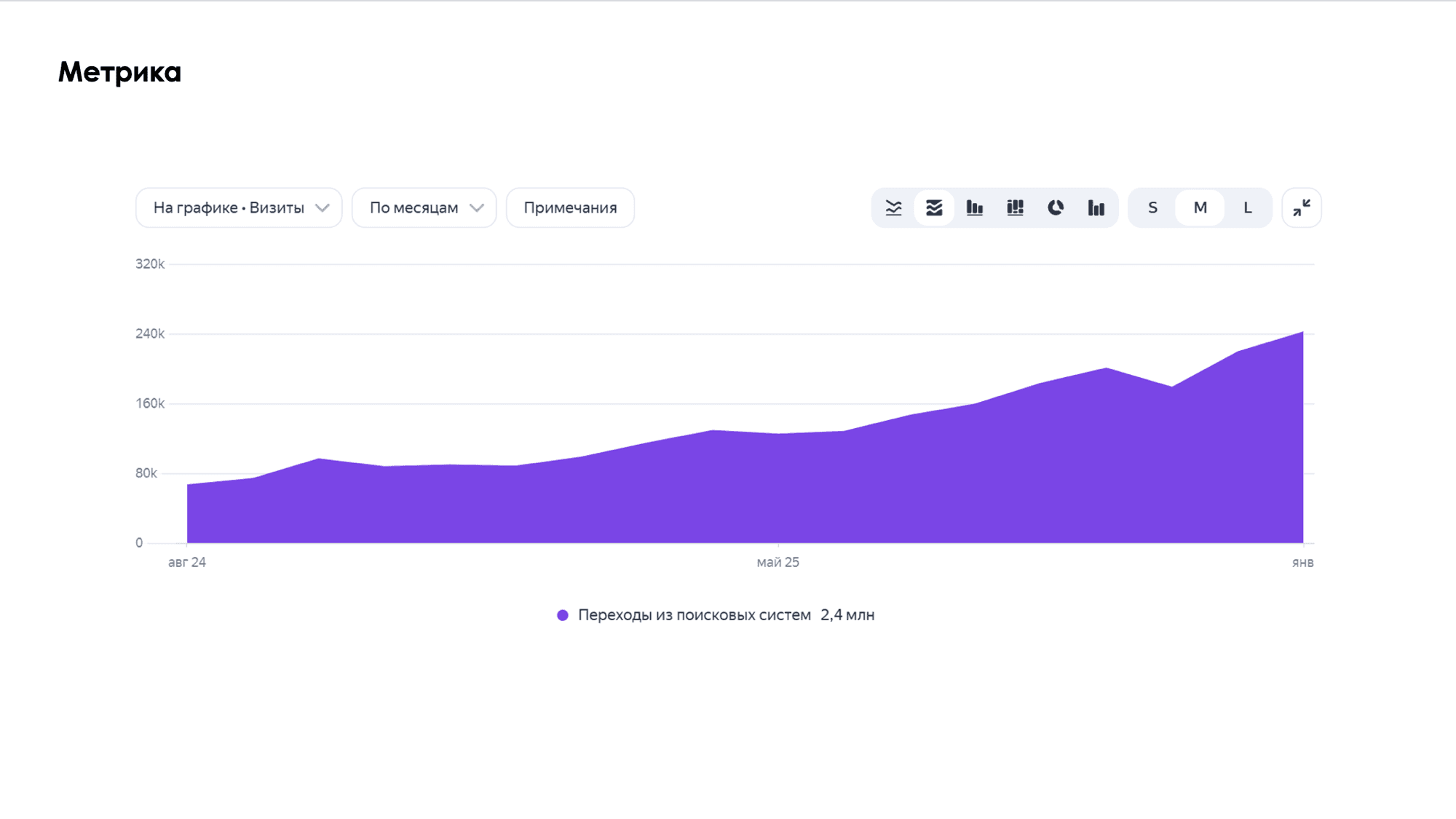Toggle the purple legend dot for search traffic
This screenshot has width=1456, height=819.
[563, 615]
